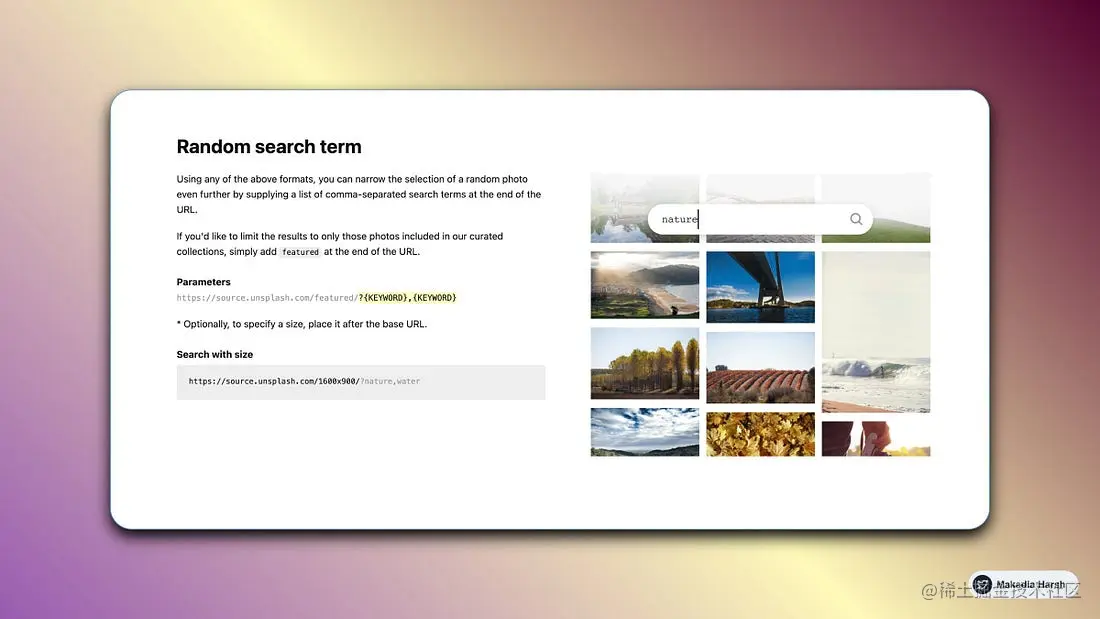Open the bridge over blue water photo
1100x619 pixels.
[x=760, y=287]
